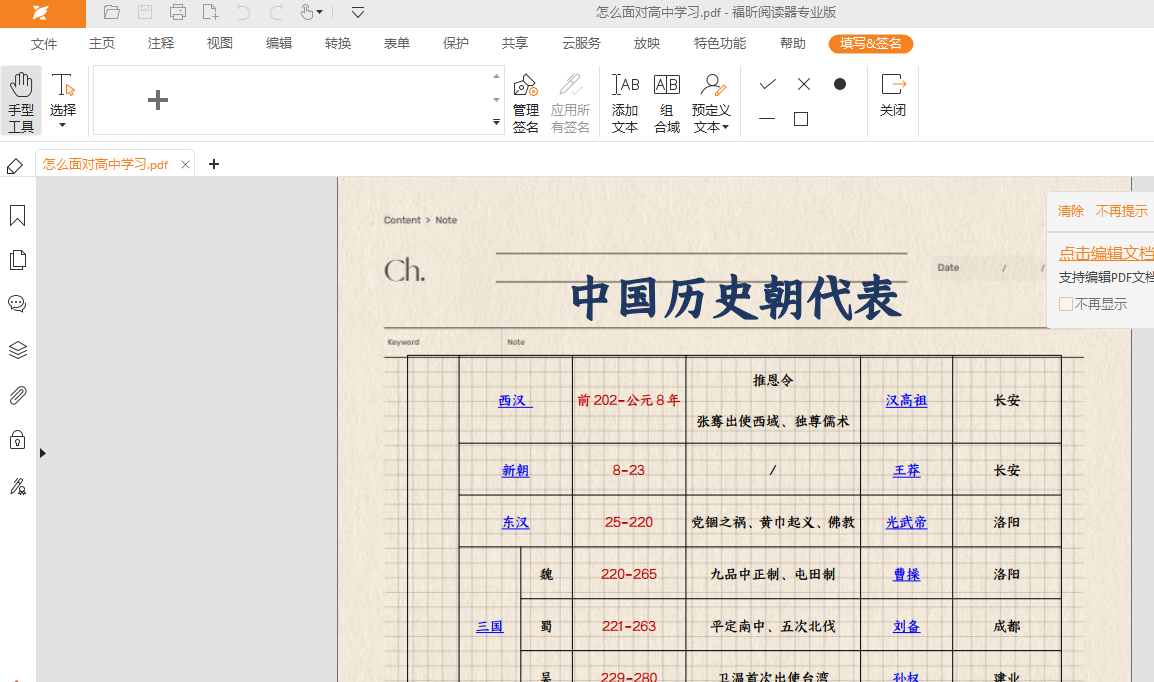Select the Hand tool

(21, 101)
